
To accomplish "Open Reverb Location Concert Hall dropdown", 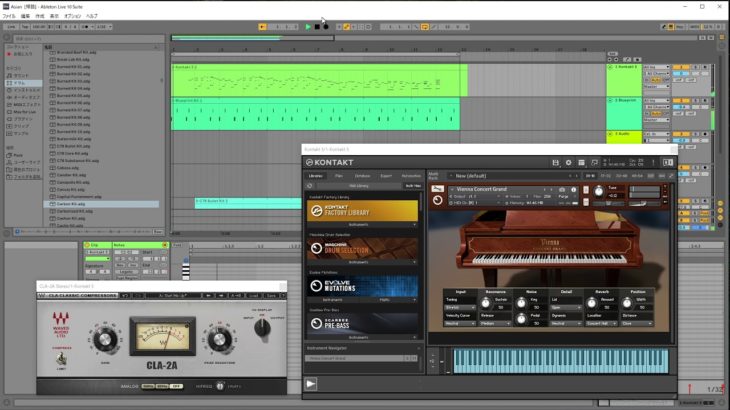I will (x=602, y=323).
